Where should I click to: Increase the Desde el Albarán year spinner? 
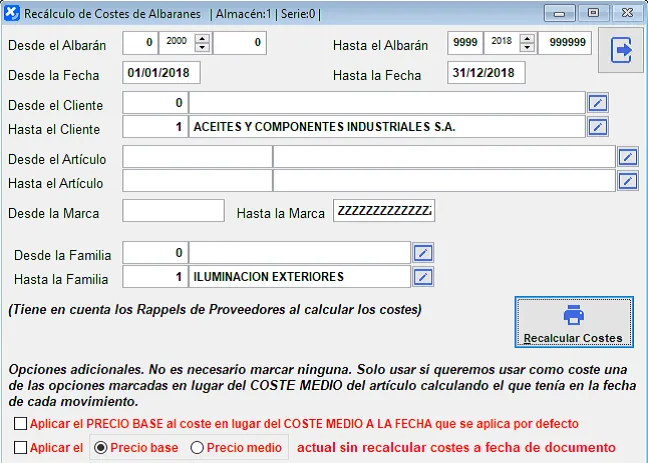click(203, 39)
